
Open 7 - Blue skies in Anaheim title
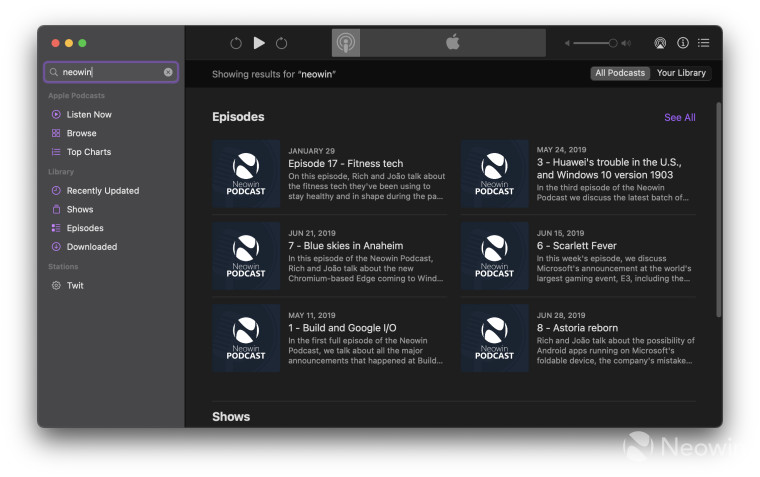coord(346,246)
